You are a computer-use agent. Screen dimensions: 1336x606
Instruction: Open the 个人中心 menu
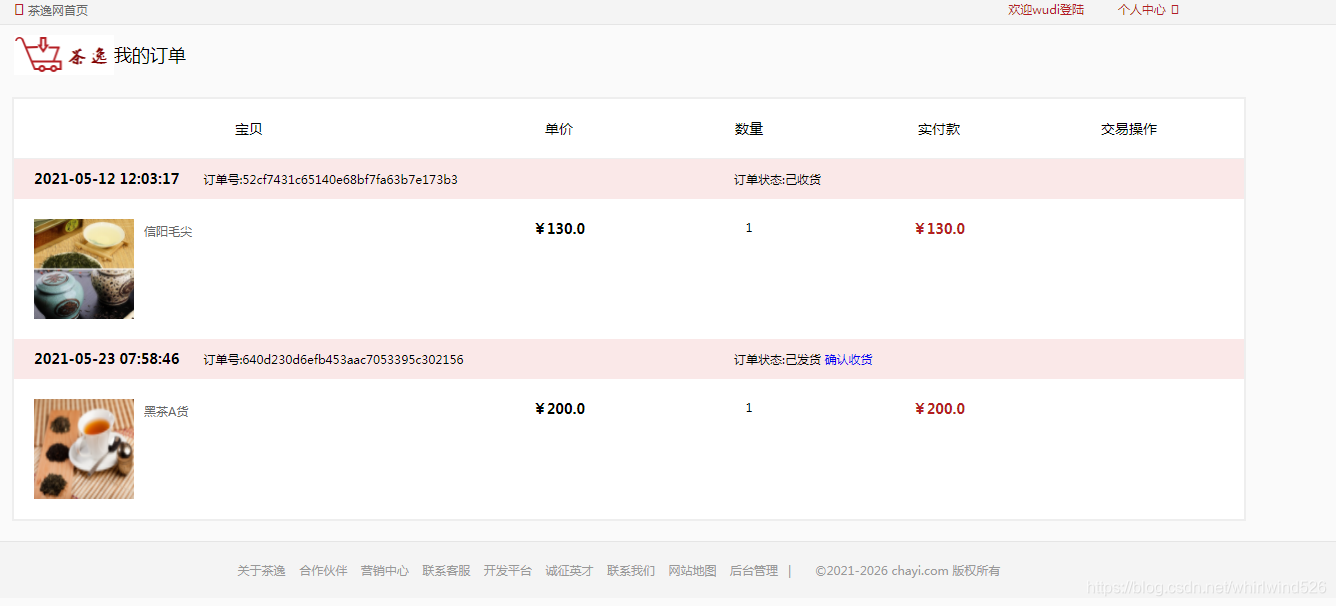coord(1141,10)
